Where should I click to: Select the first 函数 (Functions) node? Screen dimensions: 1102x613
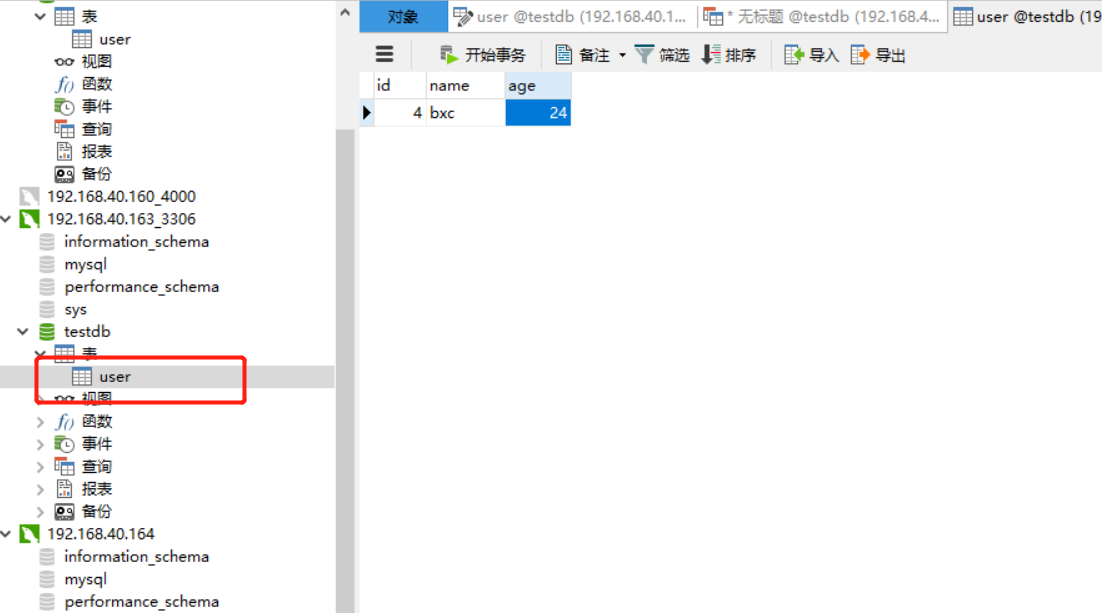coord(96,84)
